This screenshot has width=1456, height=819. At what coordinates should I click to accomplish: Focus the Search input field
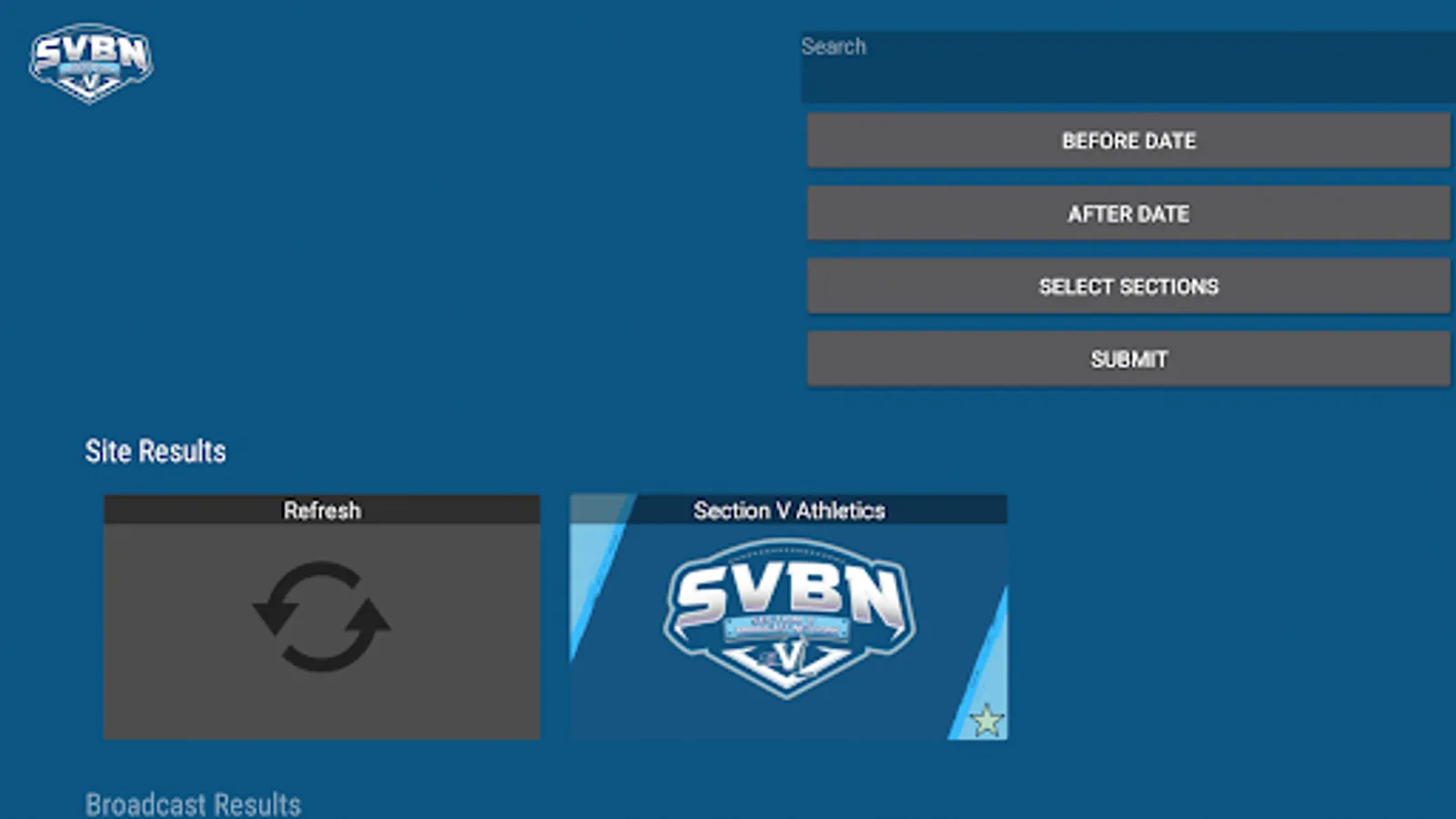pos(1128,66)
